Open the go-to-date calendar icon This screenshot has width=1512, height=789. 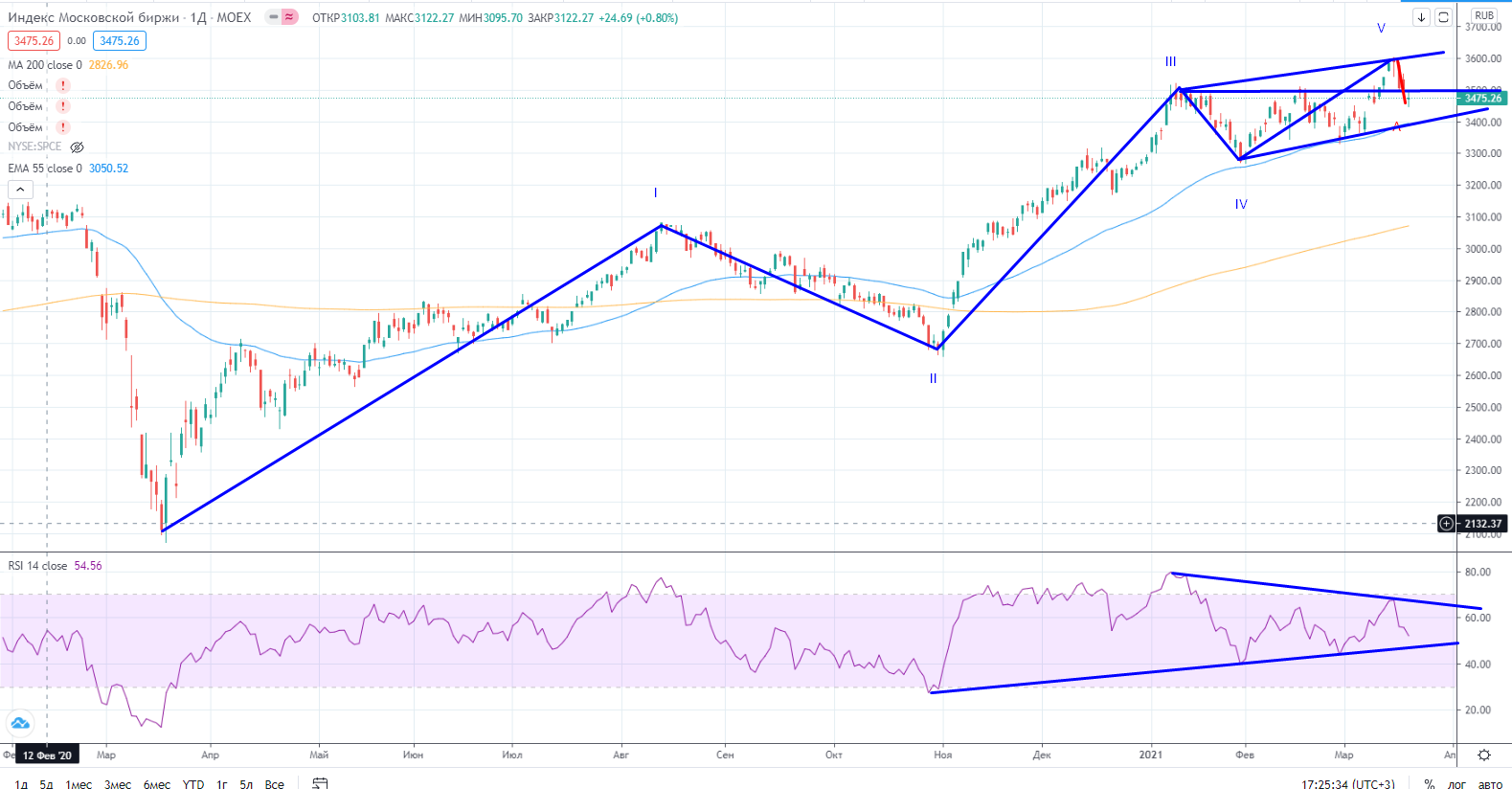[320, 783]
